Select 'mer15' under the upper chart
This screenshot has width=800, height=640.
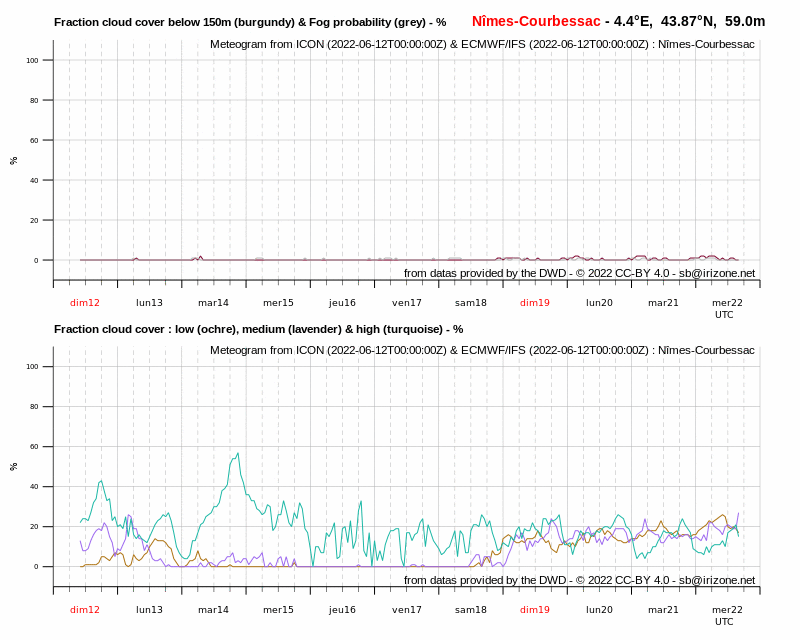278,303
